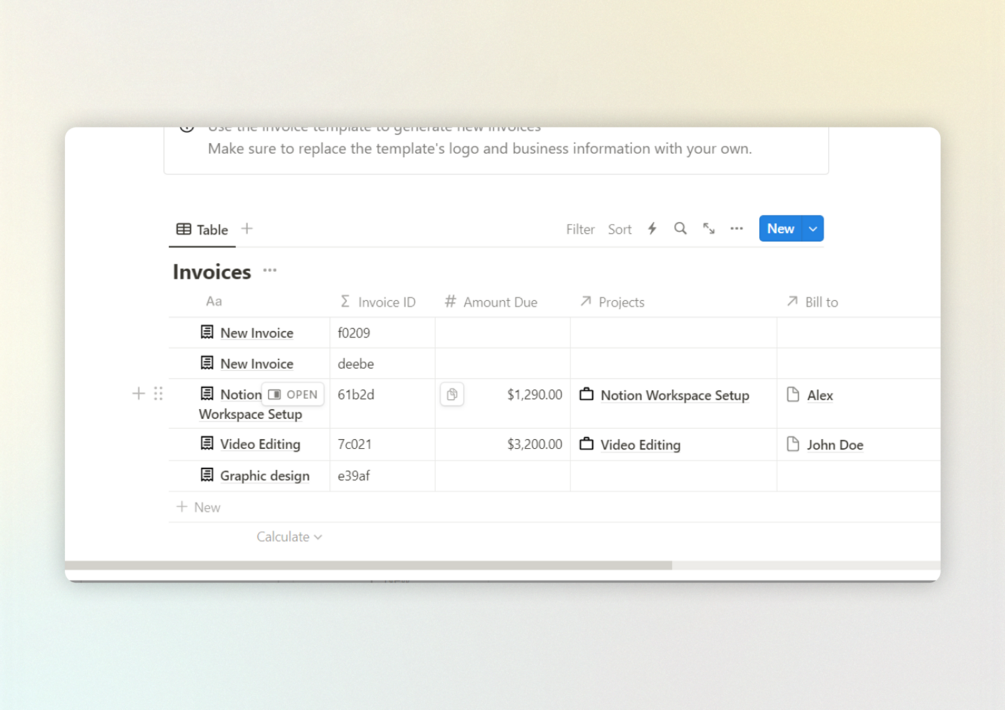Viewport: 1005px width, 710px height.
Task: Click the Invoices database title
Action: (x=212, y=272)
